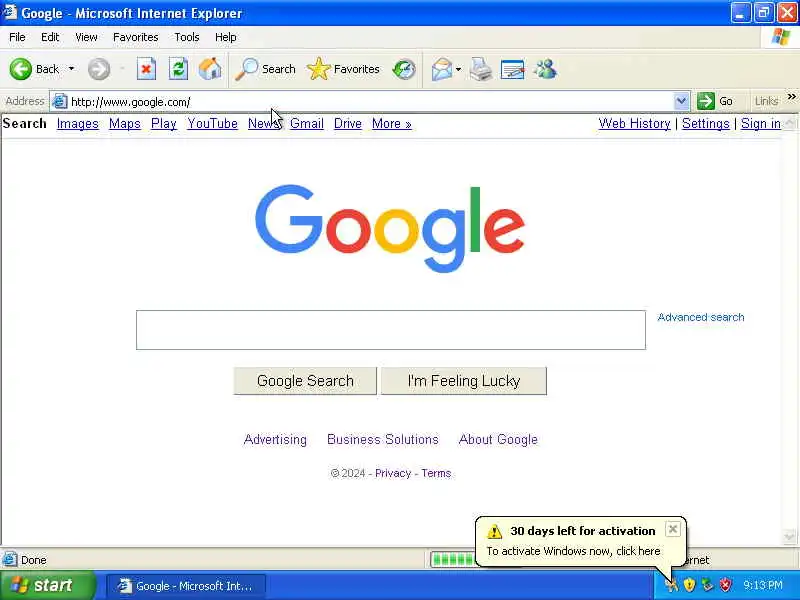This screenshot has height=600, width=800.
Task: Print the page with the printer icon
Action: tap(481, 69)
